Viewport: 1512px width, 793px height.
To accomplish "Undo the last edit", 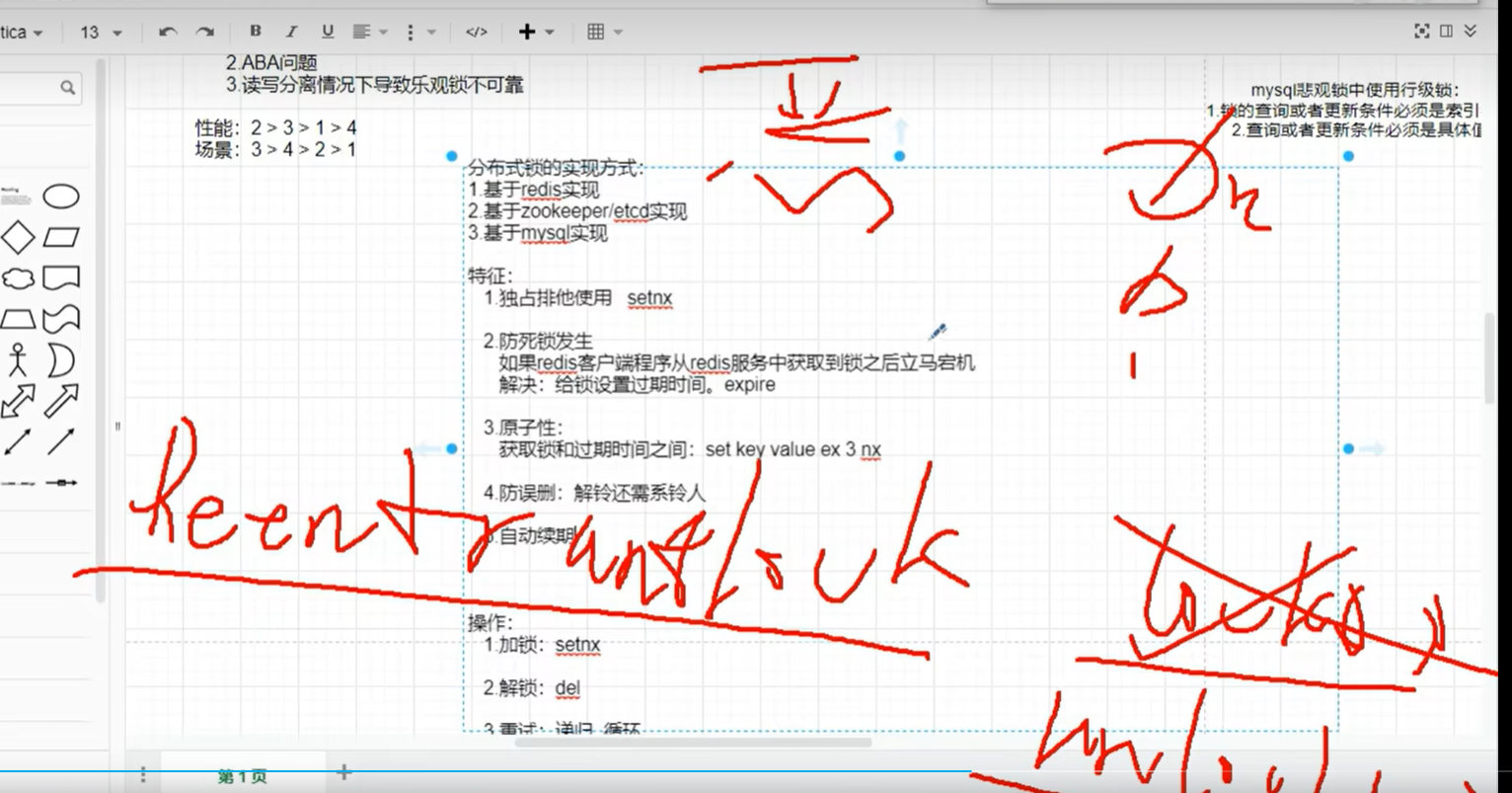I will tap(168, 33).
